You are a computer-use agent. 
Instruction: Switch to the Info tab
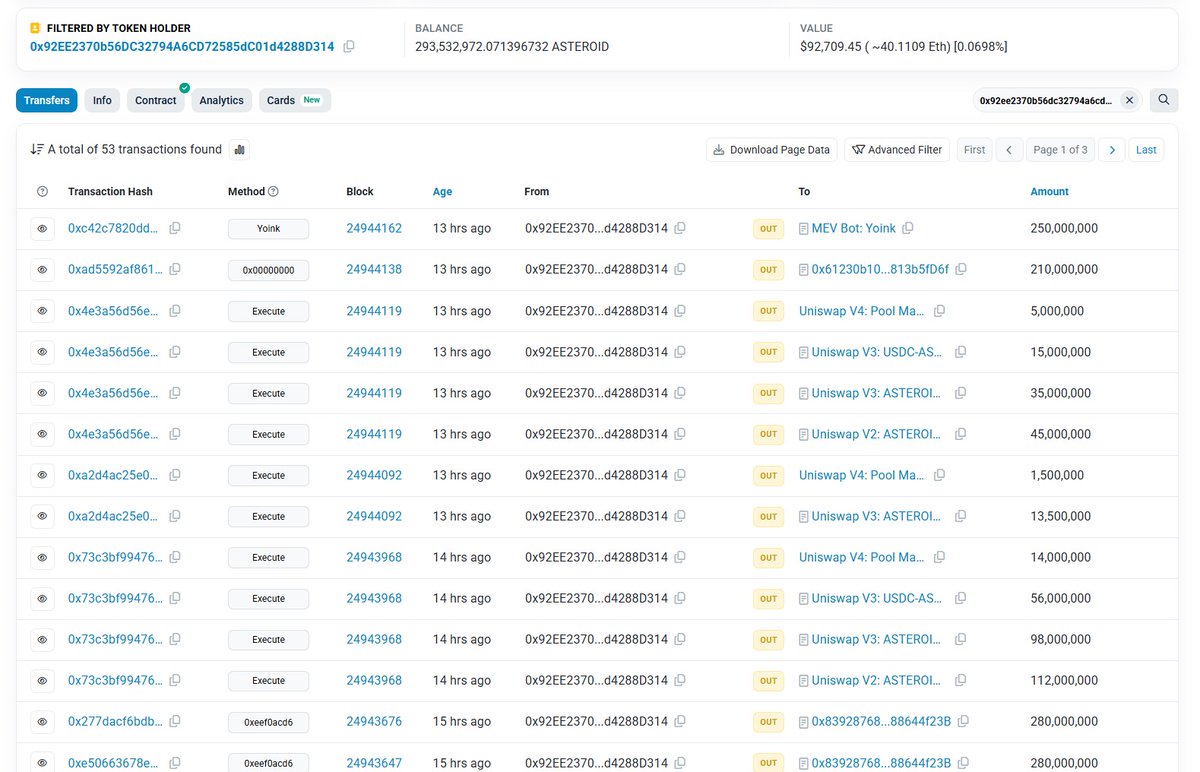[x=102, y=100]
